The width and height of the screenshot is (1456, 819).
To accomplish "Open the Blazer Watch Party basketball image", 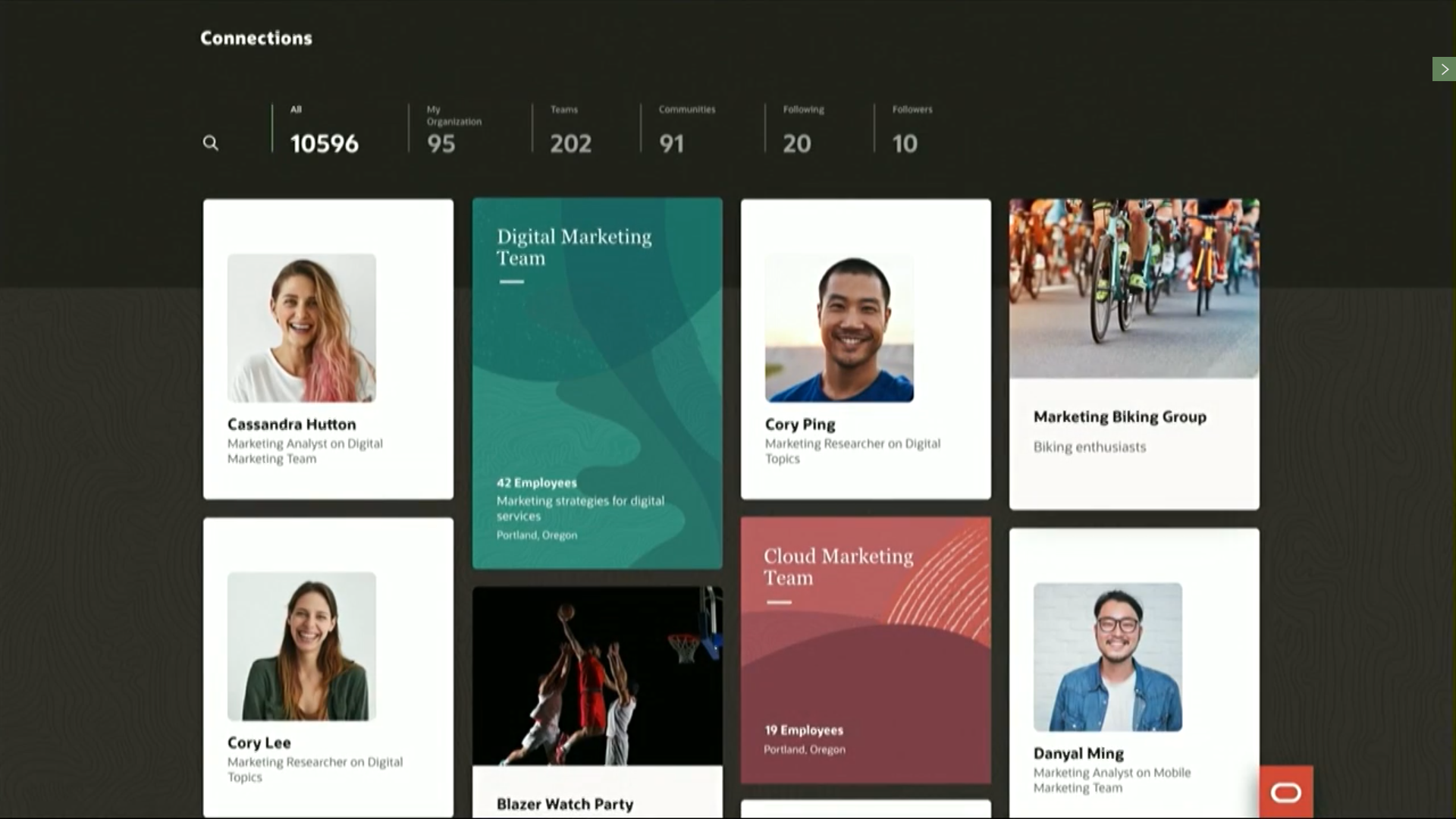I will (x=597, y=675).
